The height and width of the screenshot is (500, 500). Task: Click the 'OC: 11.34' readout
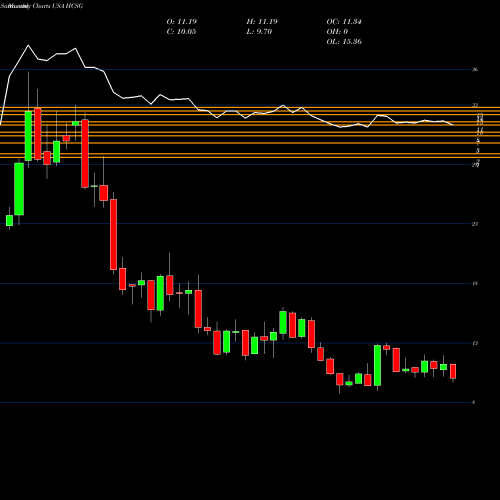pos(344,22)
